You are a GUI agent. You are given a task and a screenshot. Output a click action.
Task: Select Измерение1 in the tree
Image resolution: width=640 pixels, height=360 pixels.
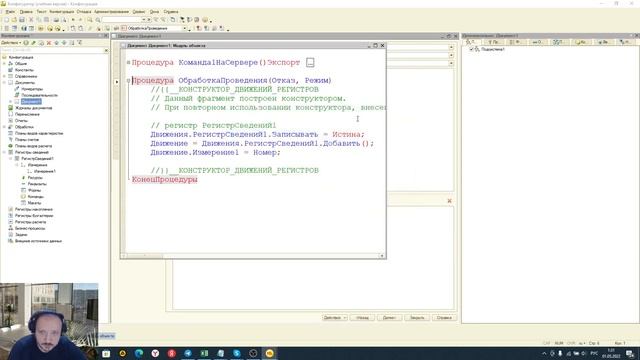coord(44,171)
